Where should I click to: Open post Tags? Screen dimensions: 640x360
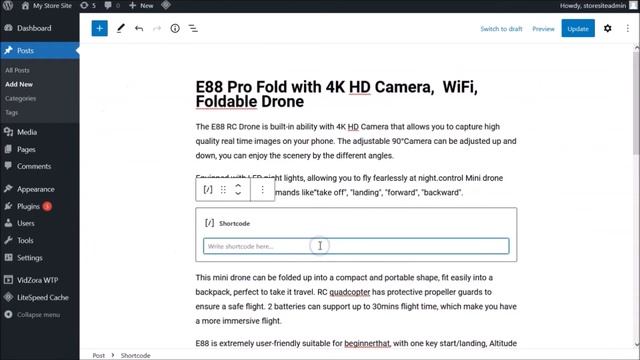click(11, 112)
